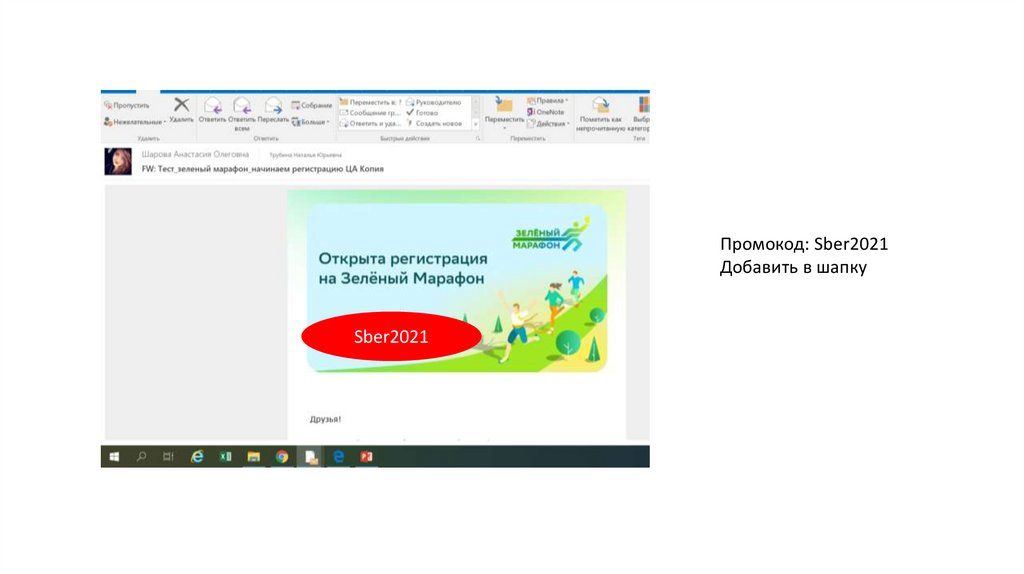Viewport: 1024px width, 574px height.
Task: Select the Outlook message taskbar icon
Action: [311, 456]
